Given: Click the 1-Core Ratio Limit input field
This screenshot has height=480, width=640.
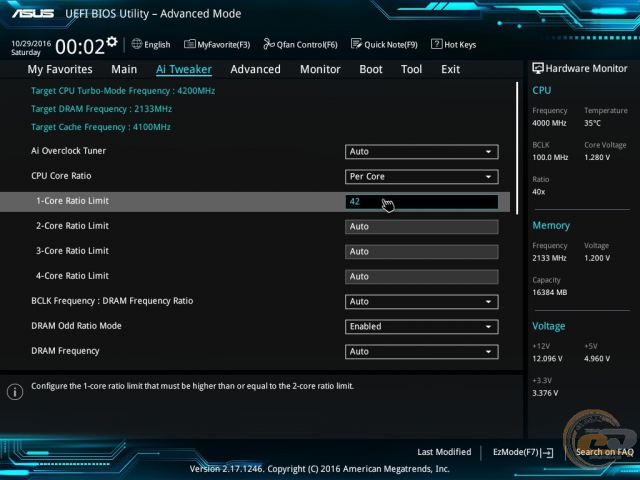Looking at the screenshot, I should [422, 202].
